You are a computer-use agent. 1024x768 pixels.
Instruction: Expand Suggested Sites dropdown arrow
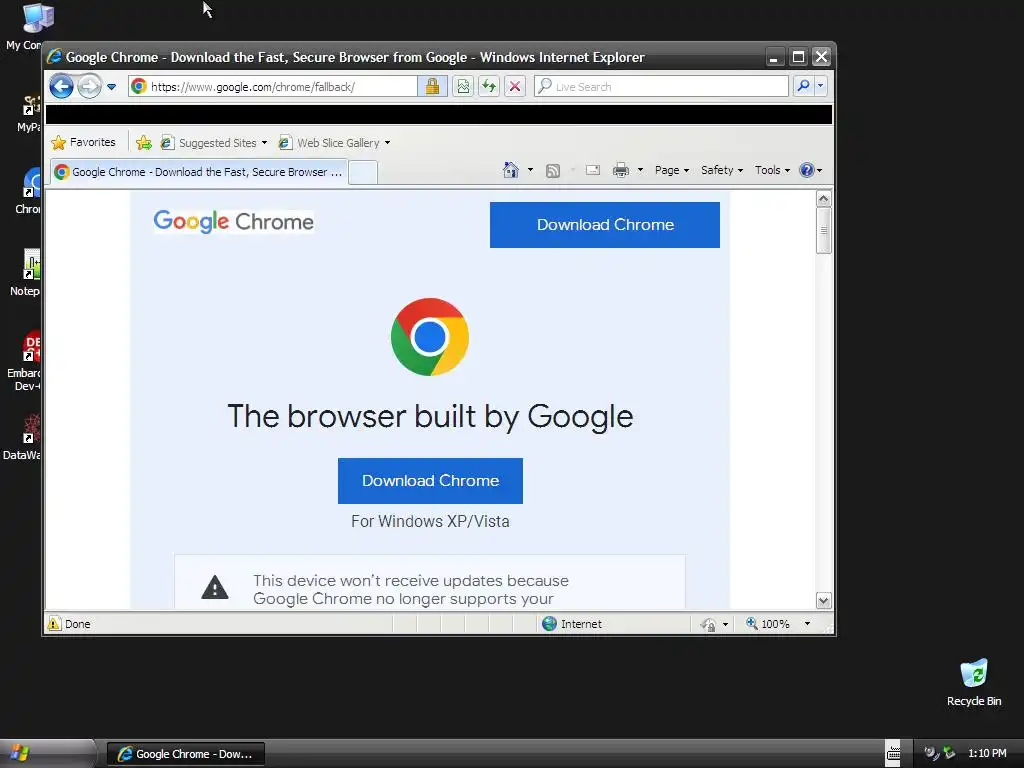(x=264, y=142)
